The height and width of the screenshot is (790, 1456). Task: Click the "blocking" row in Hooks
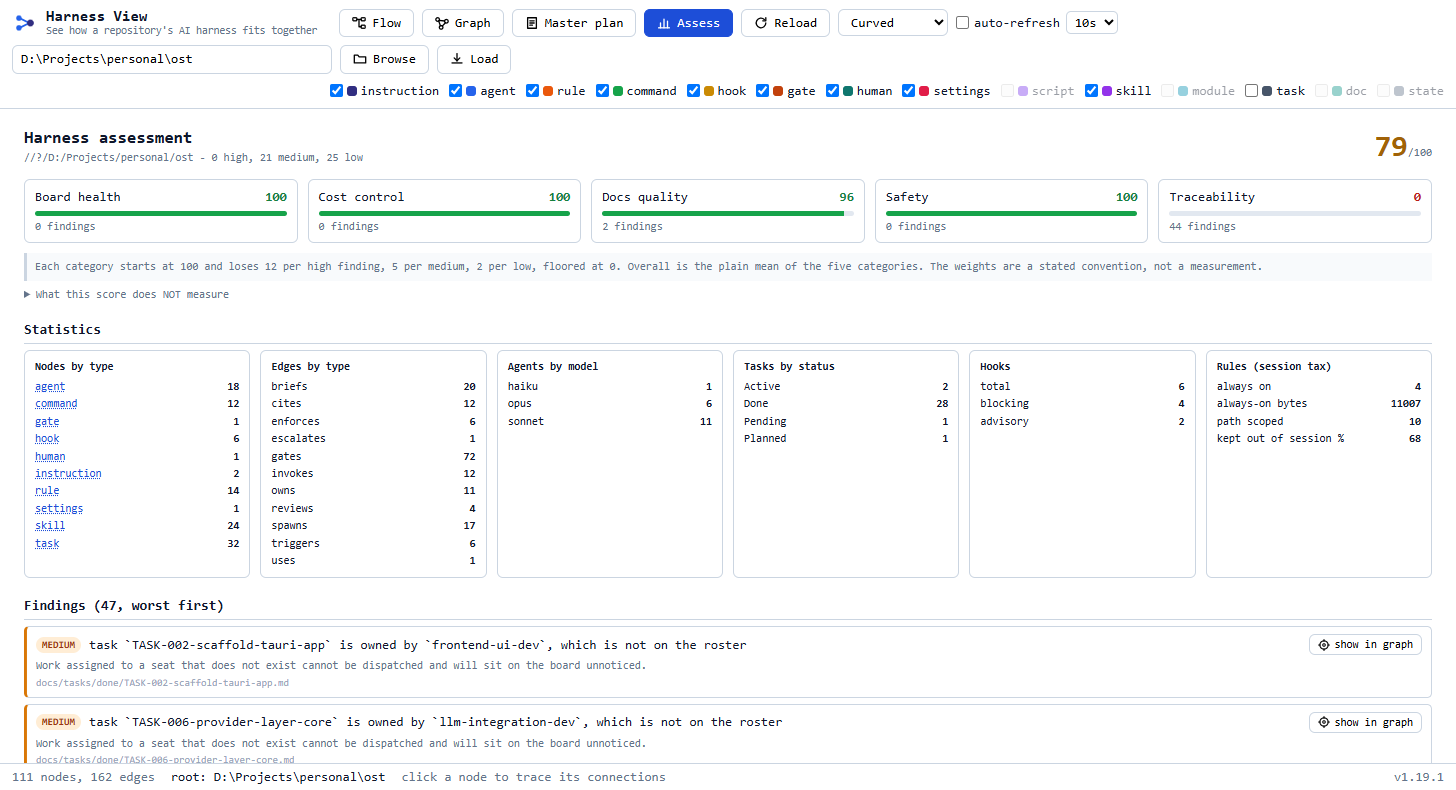1082,404
